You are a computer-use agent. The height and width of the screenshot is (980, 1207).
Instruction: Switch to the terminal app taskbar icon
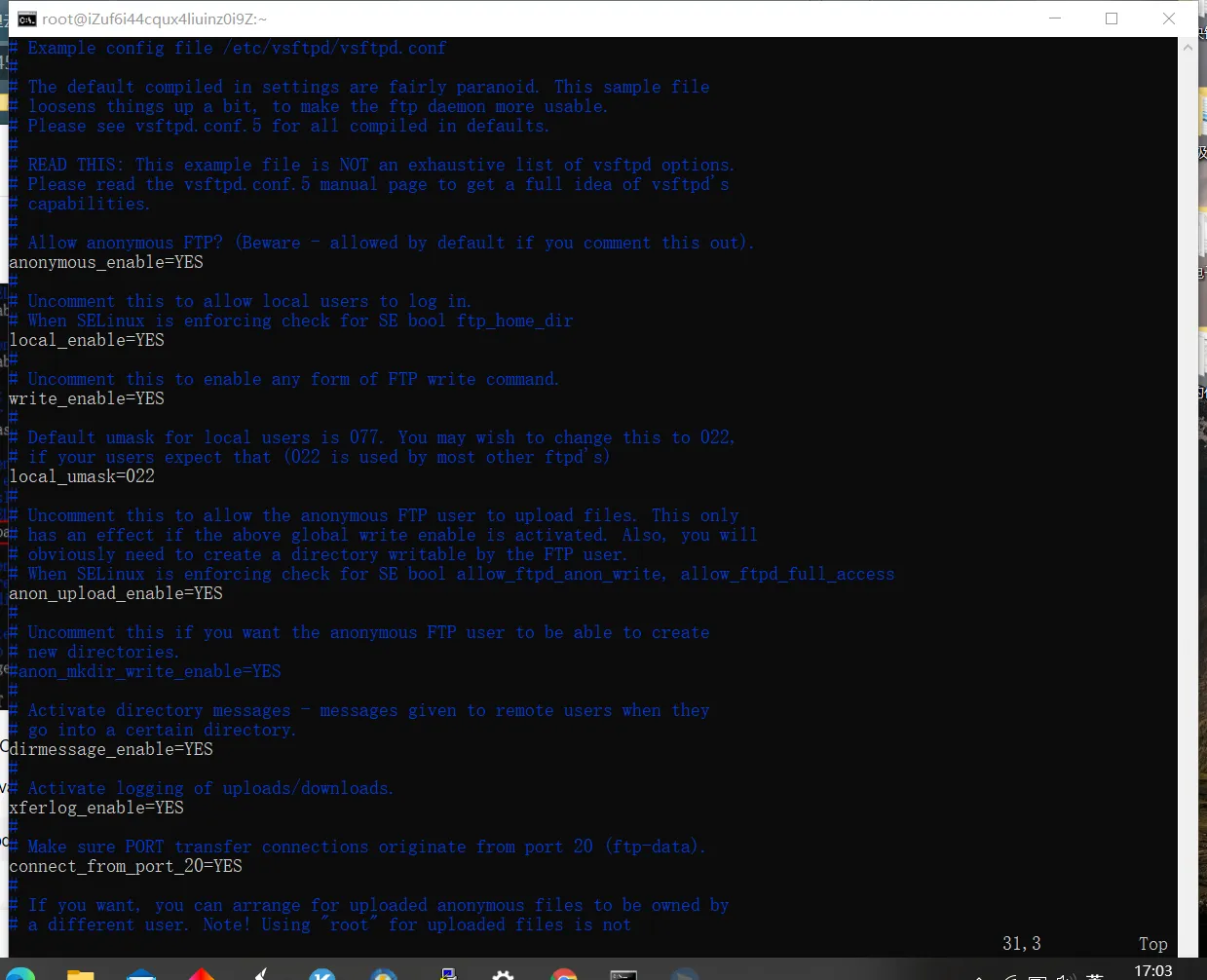click(x=623, y=974)
